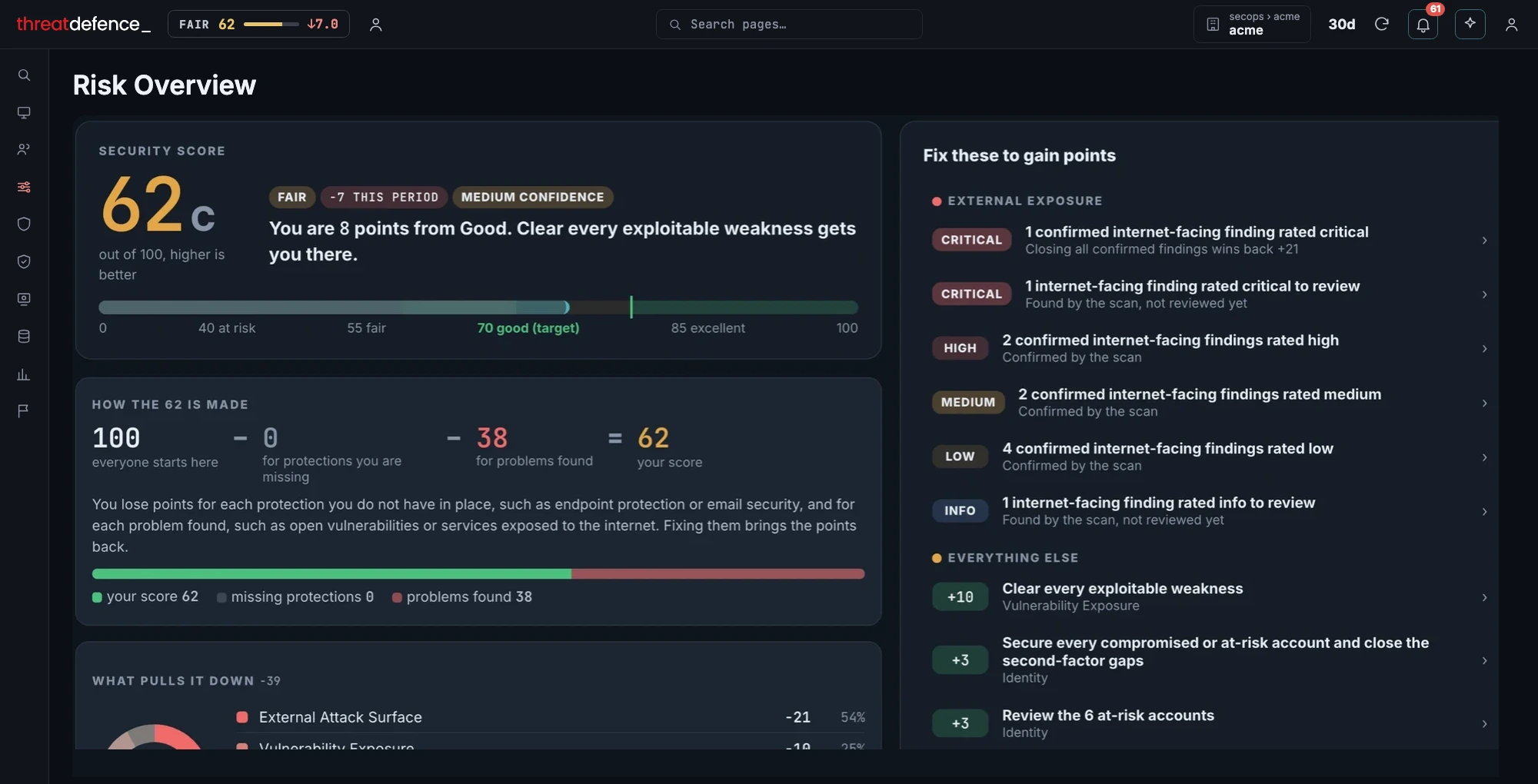Select the red risk sliders sidebar icon
This screenshot has width=1538, height=784.
tap(24, 187)
